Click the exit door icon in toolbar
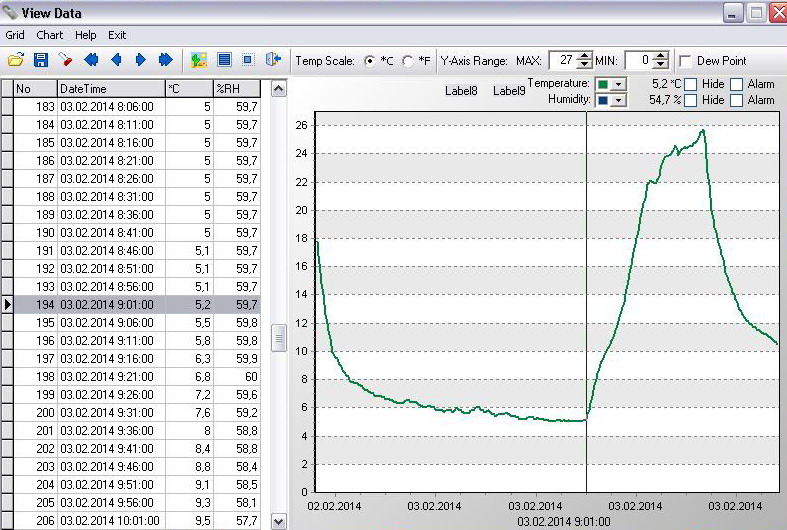The width and height of the screenshot is (787, 530). click(273, 60)
